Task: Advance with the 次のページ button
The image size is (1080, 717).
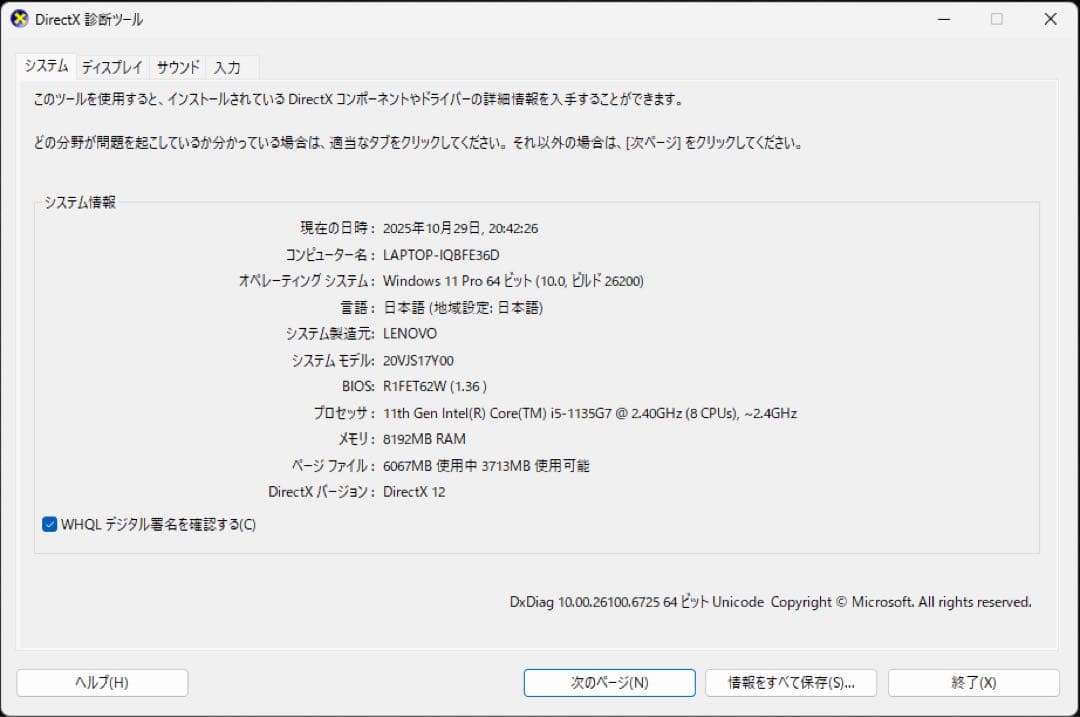Action: click(x=609, y=682)
